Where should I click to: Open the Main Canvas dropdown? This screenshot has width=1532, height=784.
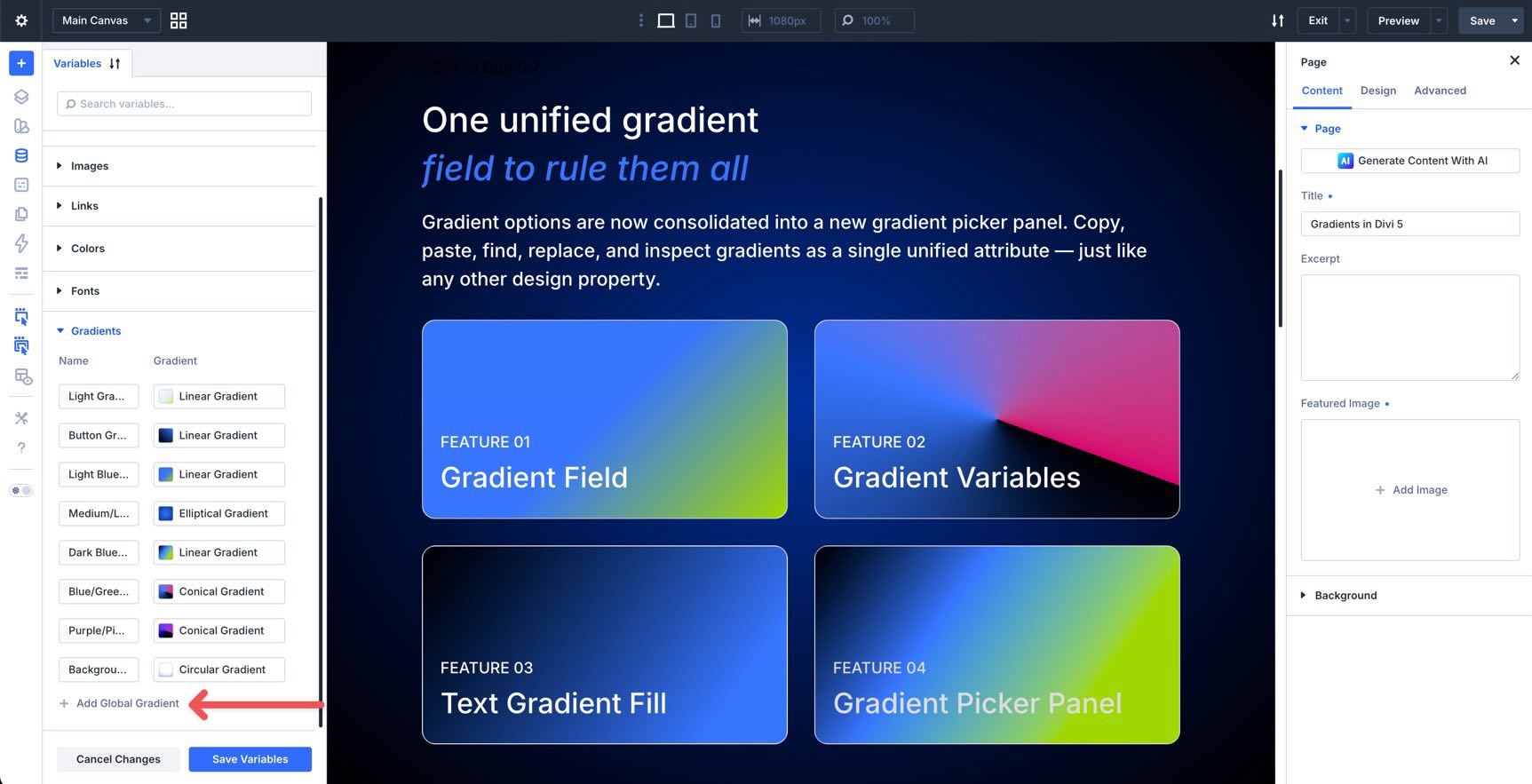point(107,20)
